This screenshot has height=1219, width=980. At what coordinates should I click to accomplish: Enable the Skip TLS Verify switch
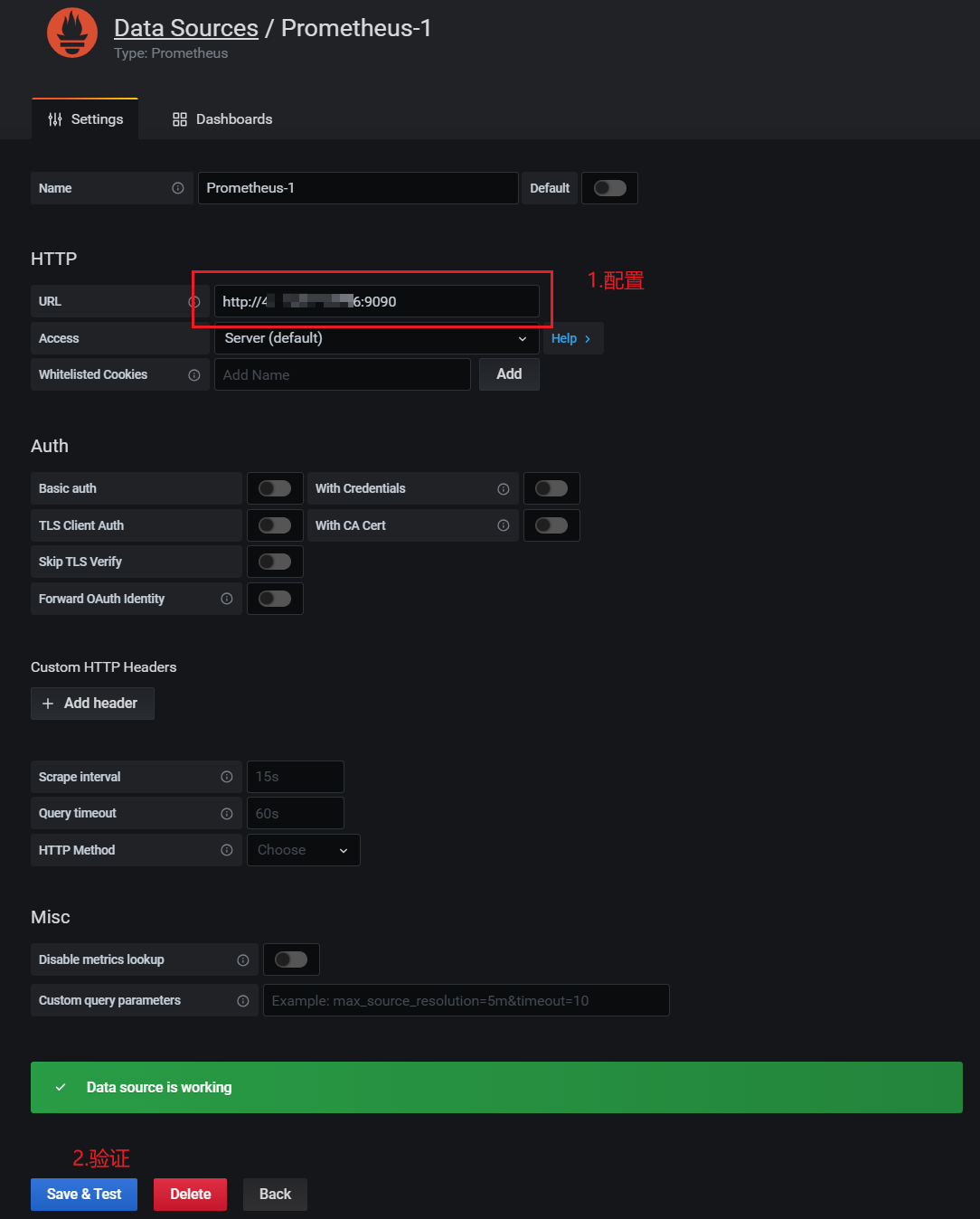click(275, 562)
